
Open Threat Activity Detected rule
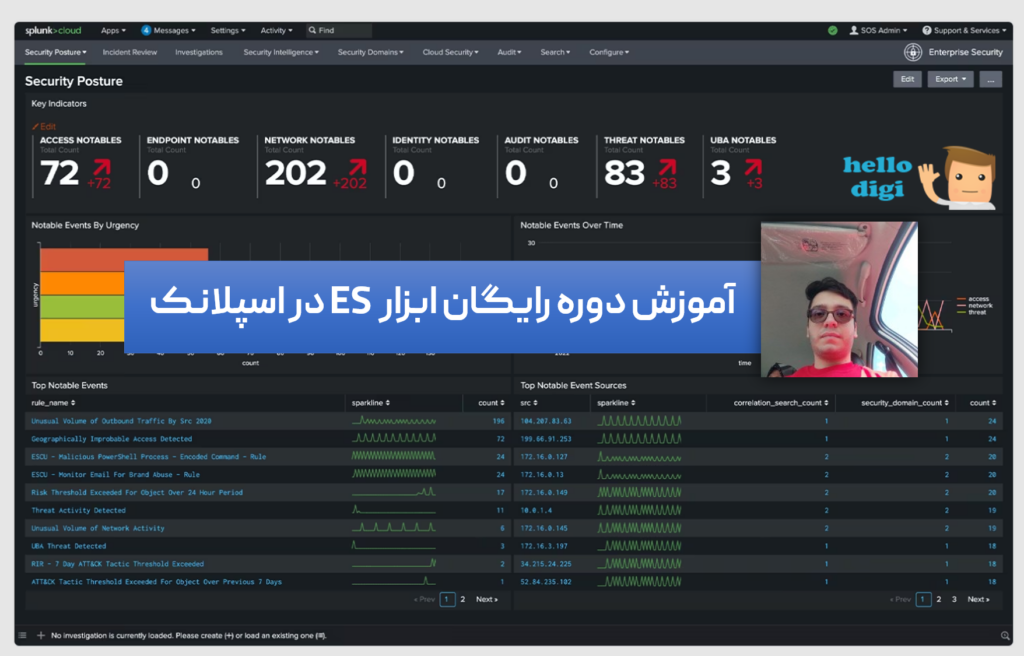(78, 510)
